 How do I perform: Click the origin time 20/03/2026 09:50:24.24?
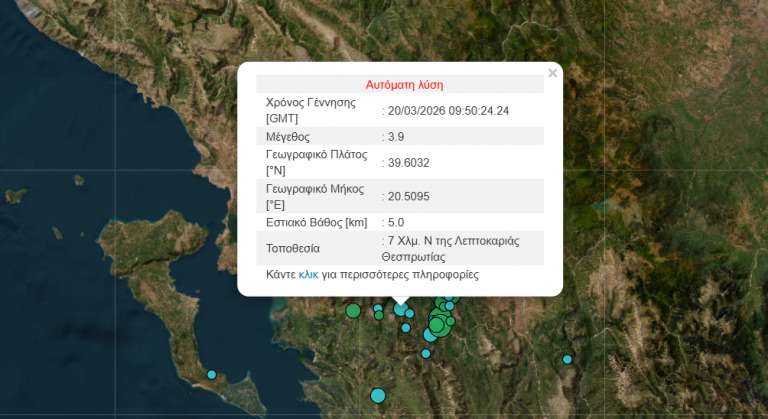click(448, 110)
